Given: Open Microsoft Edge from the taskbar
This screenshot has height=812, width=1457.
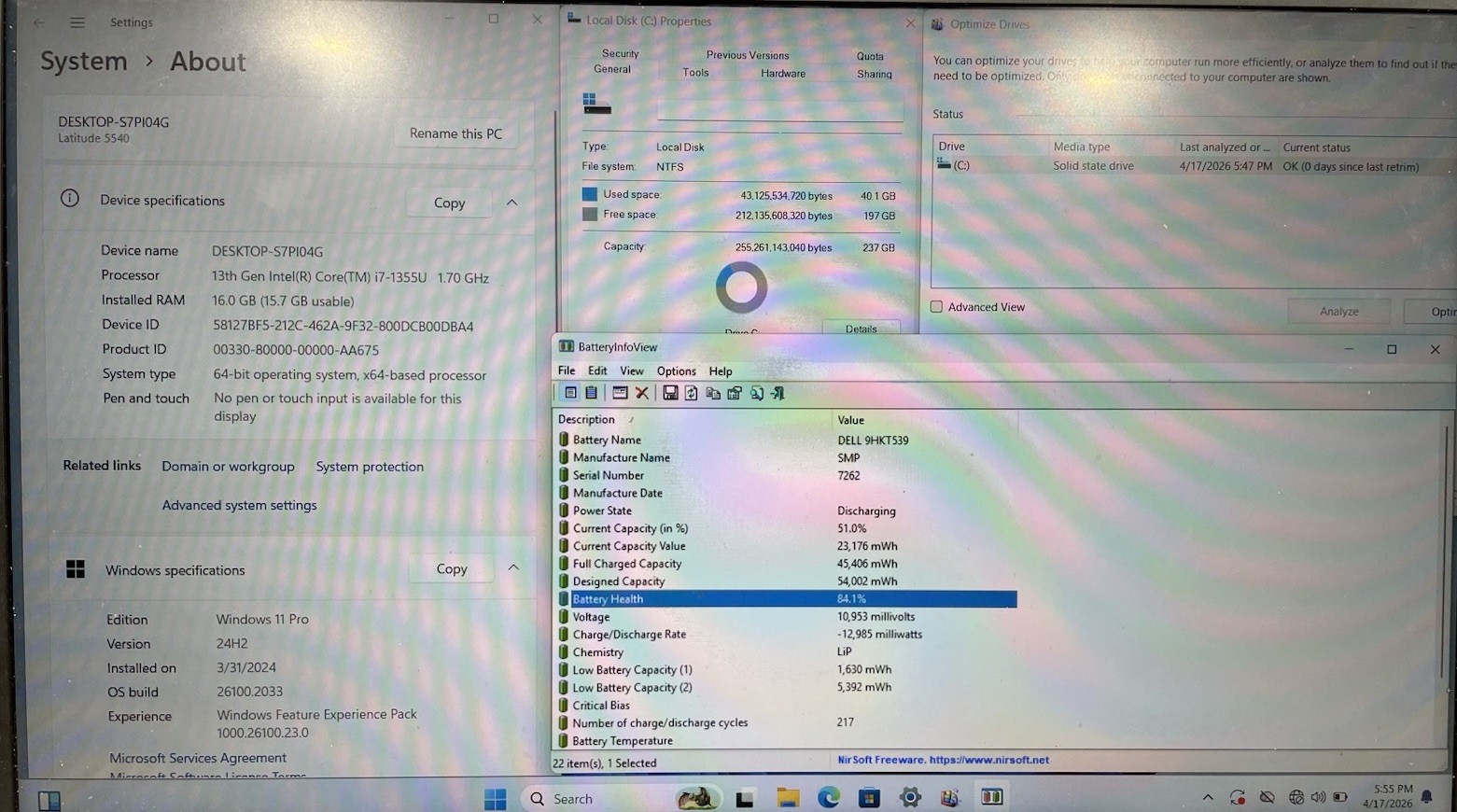Looking at the screenshot, I should [828, 797].
